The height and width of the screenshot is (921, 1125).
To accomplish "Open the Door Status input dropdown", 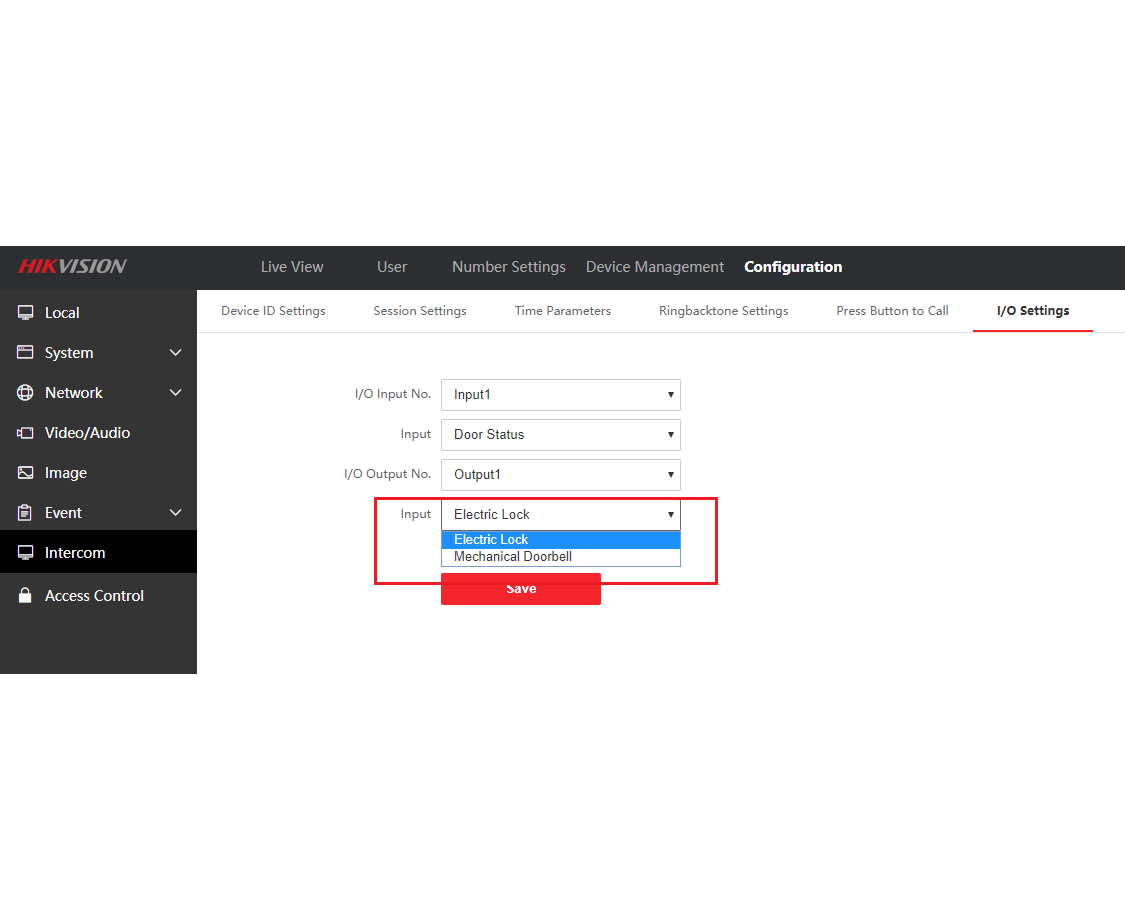I will [560, 435].
